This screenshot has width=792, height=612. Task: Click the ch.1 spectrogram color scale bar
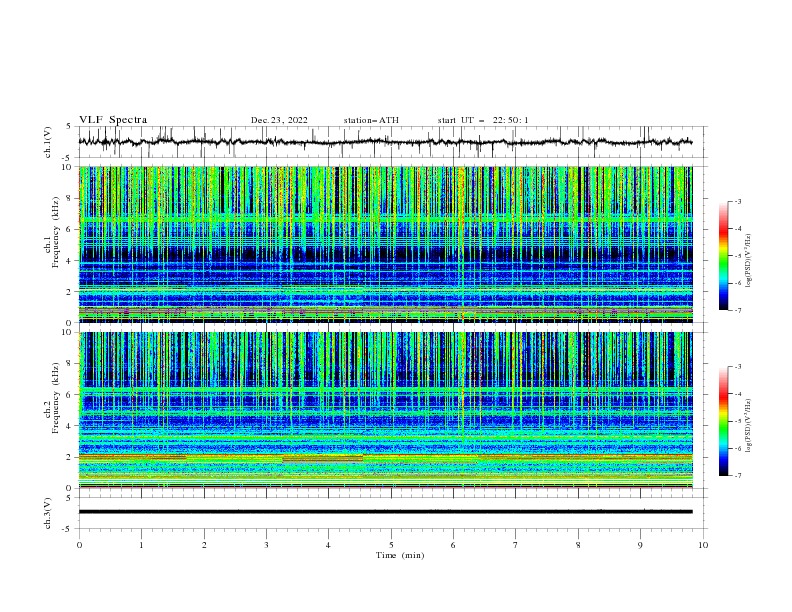(723, 256)
